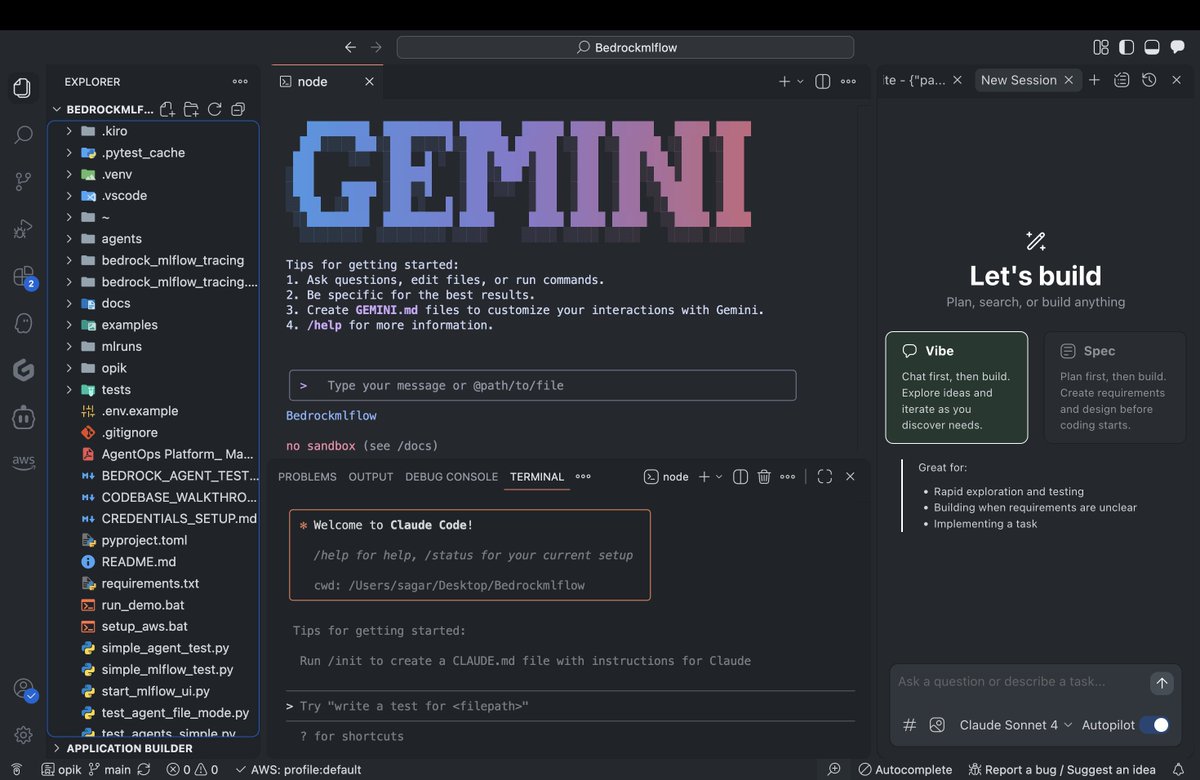Send the chat message with arrow button

click(x=1161, y=683)
